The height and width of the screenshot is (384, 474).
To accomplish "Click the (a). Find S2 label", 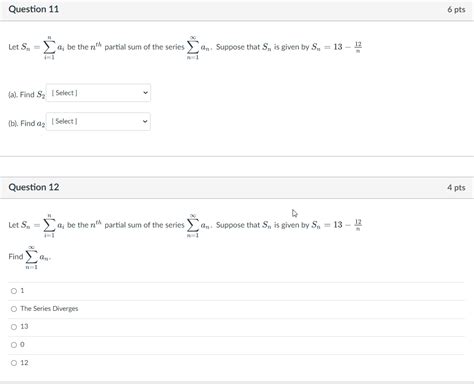I will click(26, 95).
